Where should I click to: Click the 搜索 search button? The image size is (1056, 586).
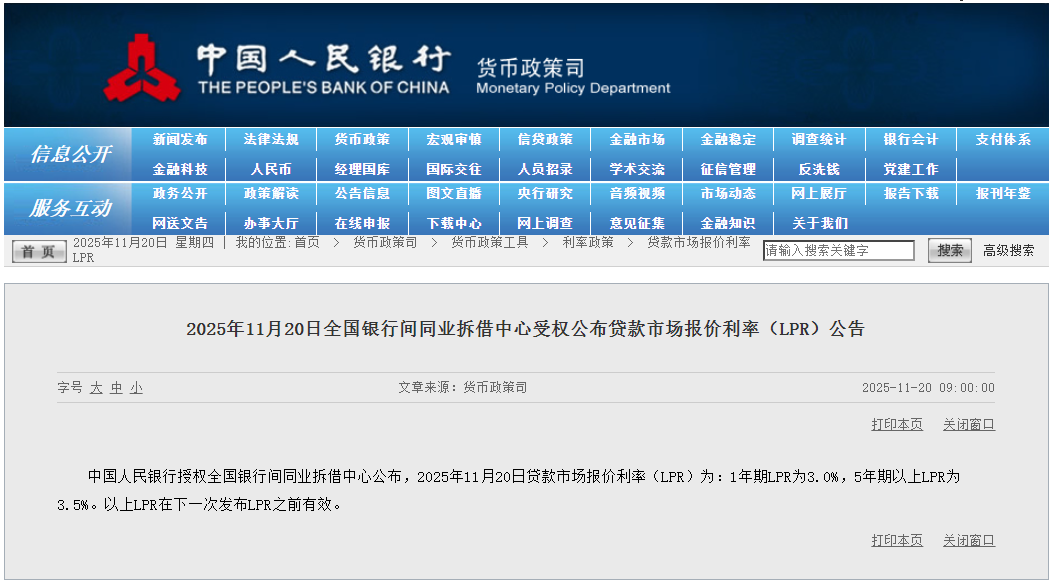948,251
